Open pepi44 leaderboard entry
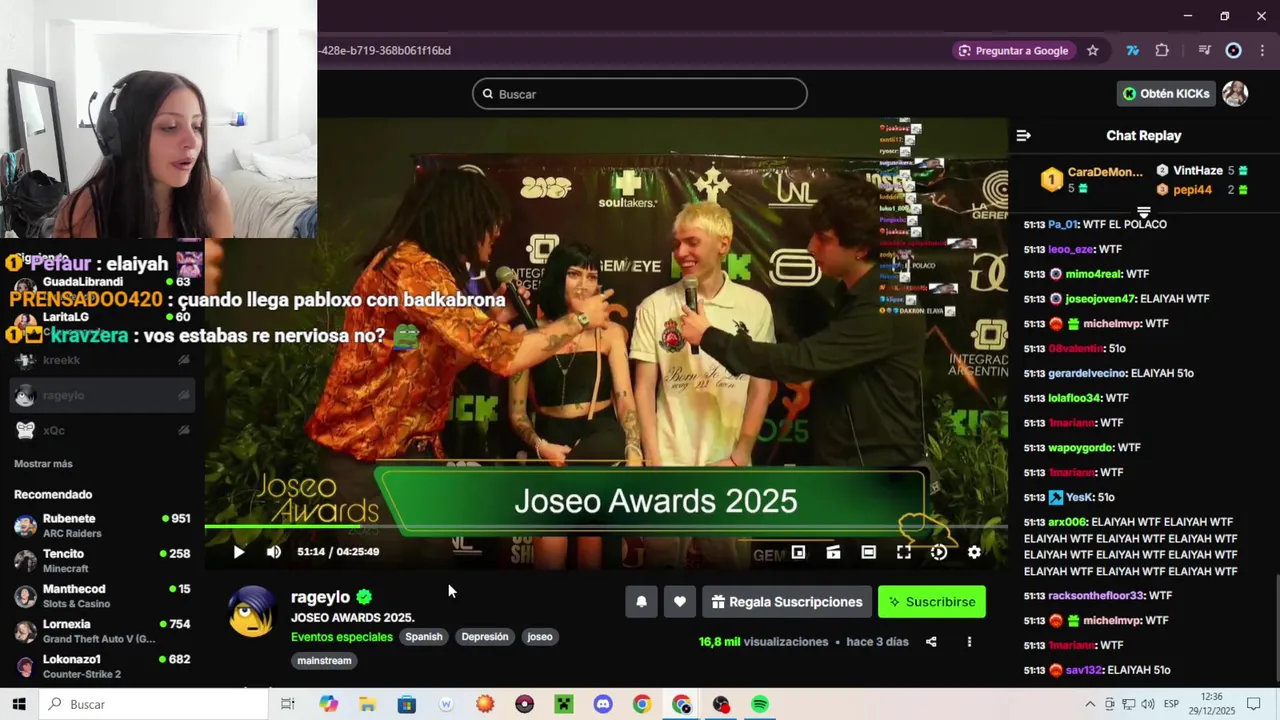This screenshot has width=1280, height=720. coord(1202,190)
